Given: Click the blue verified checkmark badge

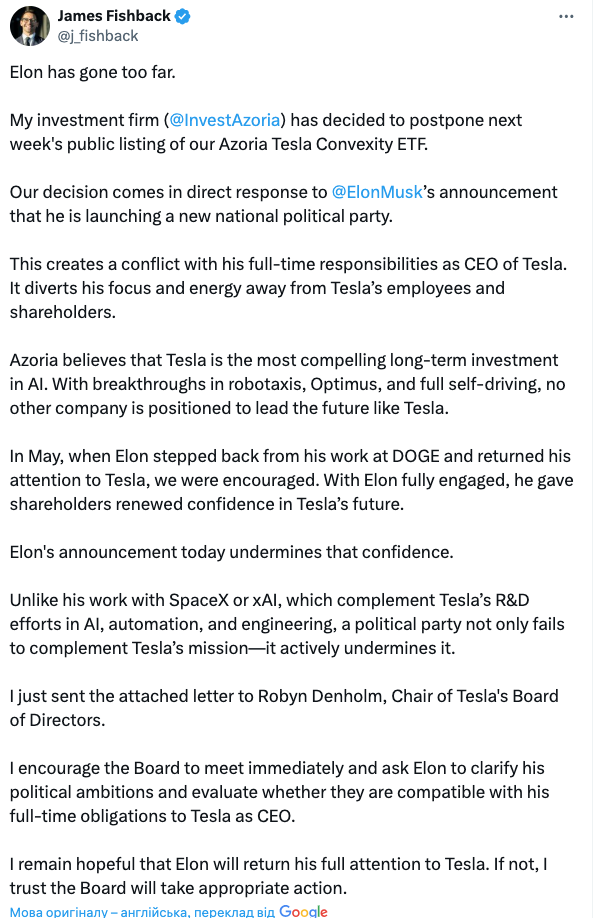Looking at the screenshot, I should point(183,16).
